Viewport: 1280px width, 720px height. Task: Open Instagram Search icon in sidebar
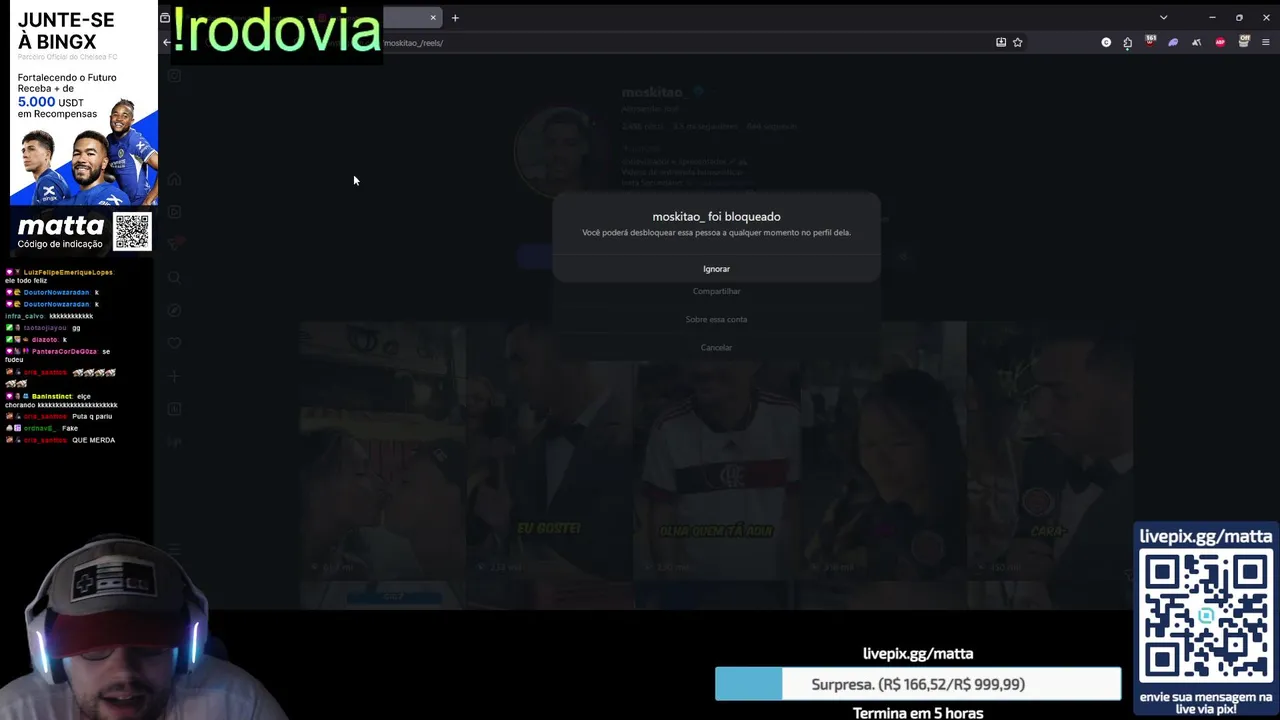point(174,278)
